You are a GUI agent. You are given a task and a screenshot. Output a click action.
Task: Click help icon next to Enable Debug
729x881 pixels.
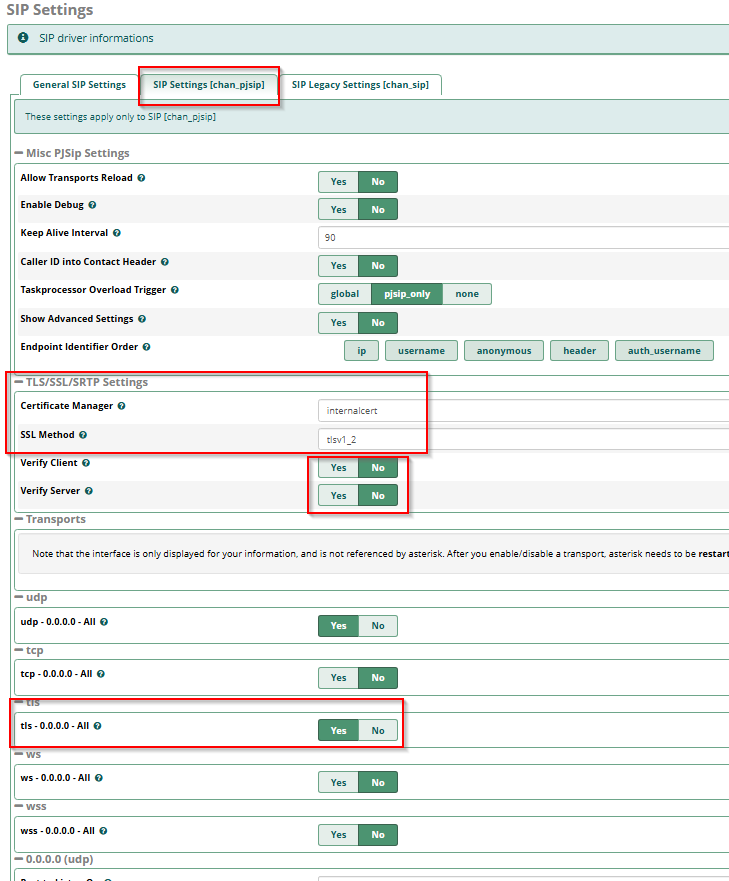click(x=93, y=205)
